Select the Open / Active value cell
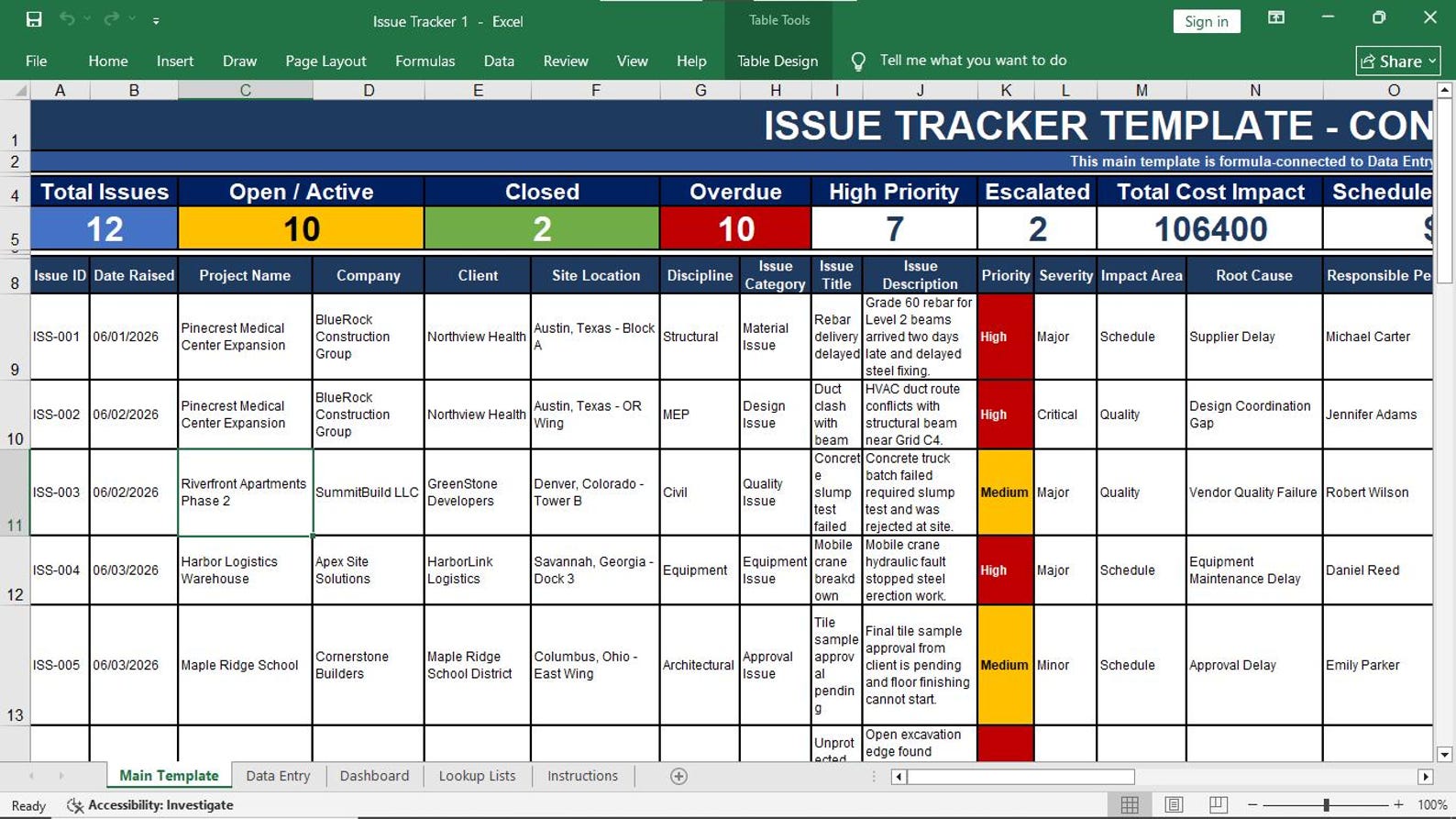This screenshot has width=1456, height=819. (301, 228)
